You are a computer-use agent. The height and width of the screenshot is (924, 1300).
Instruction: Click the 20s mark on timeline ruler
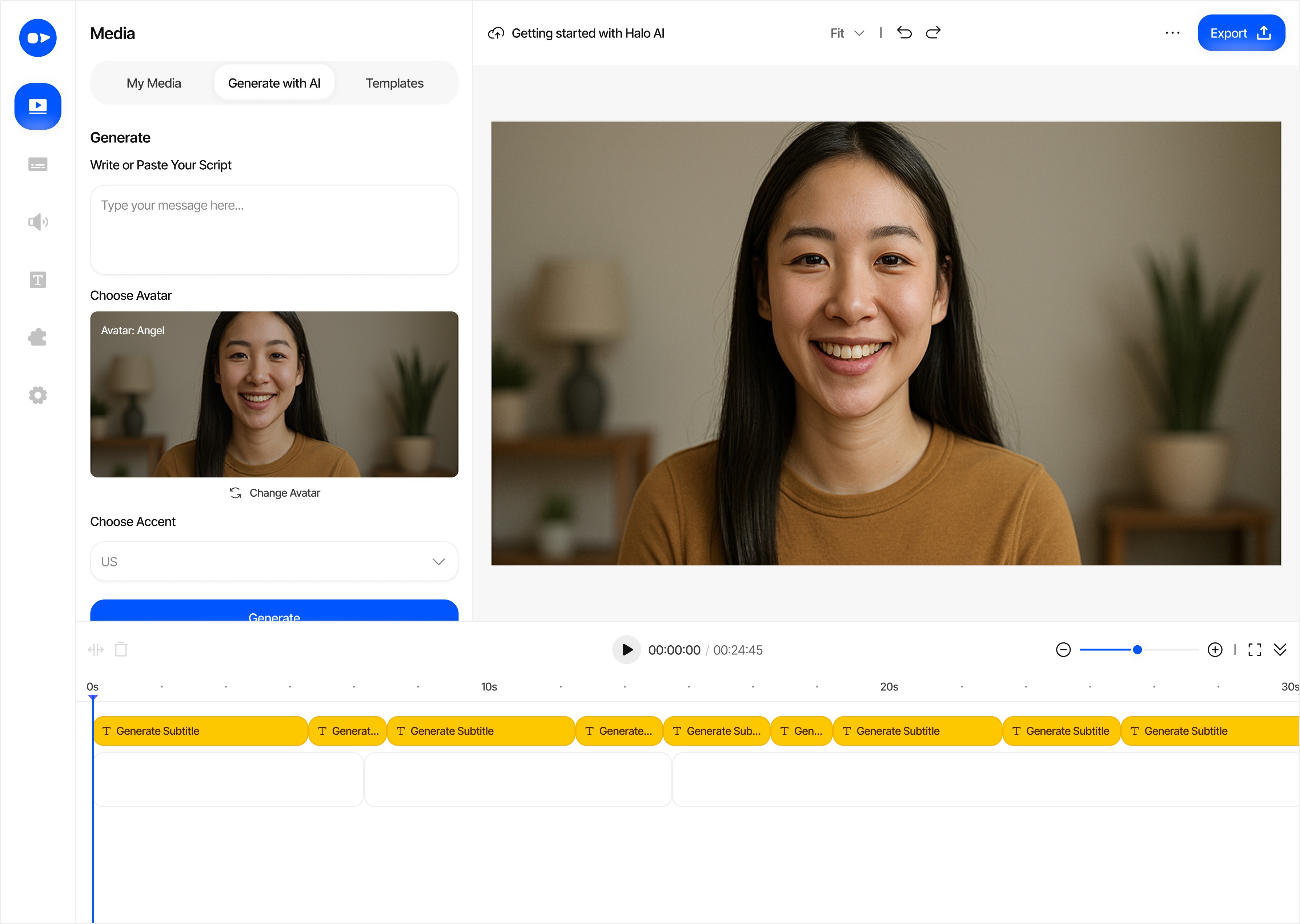(889, 687)
